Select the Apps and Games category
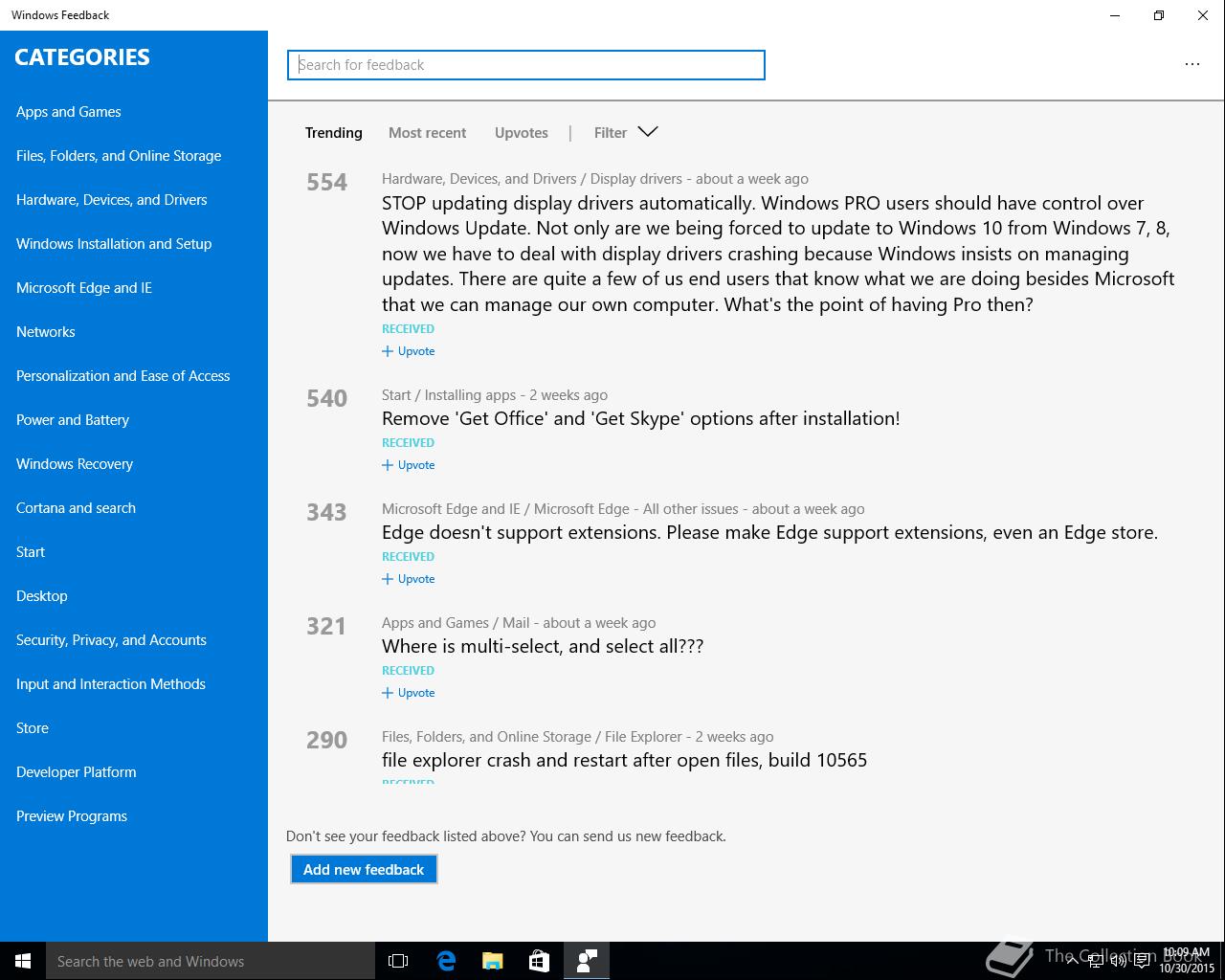The width and height of the screenshot is (1225, 980). [69, 112]
